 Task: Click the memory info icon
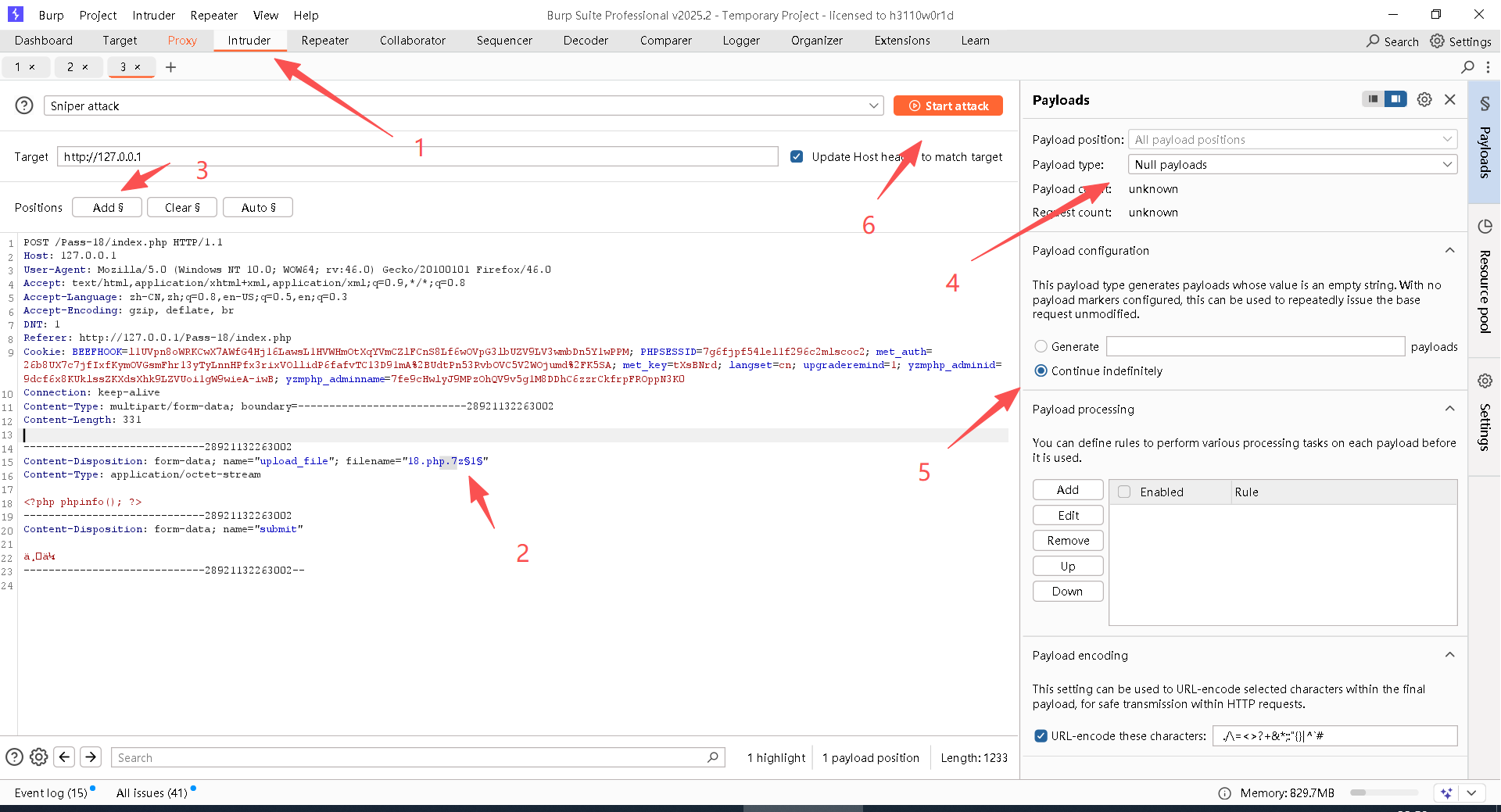pyautogui.click(x=1224, y=793)
